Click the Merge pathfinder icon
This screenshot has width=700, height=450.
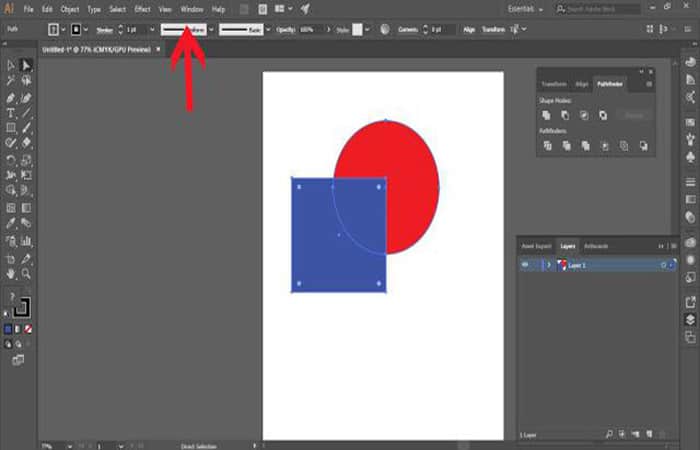(585, 146)
